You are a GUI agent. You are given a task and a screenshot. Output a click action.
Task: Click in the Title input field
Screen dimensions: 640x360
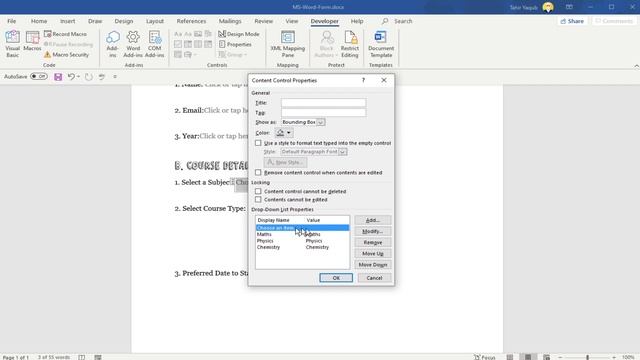[x=323, y=102]
